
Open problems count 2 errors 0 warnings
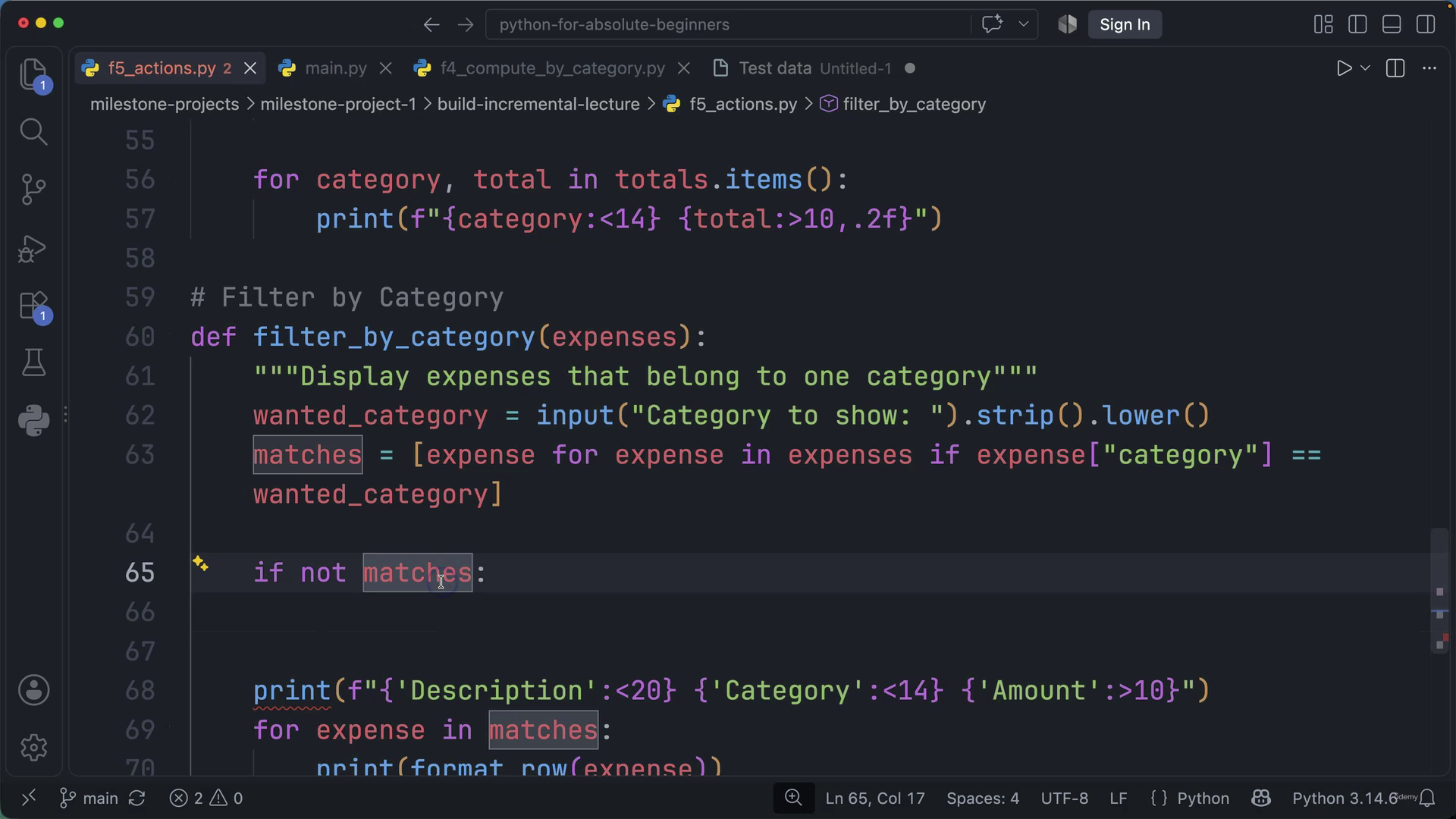(x=206, y=798)
